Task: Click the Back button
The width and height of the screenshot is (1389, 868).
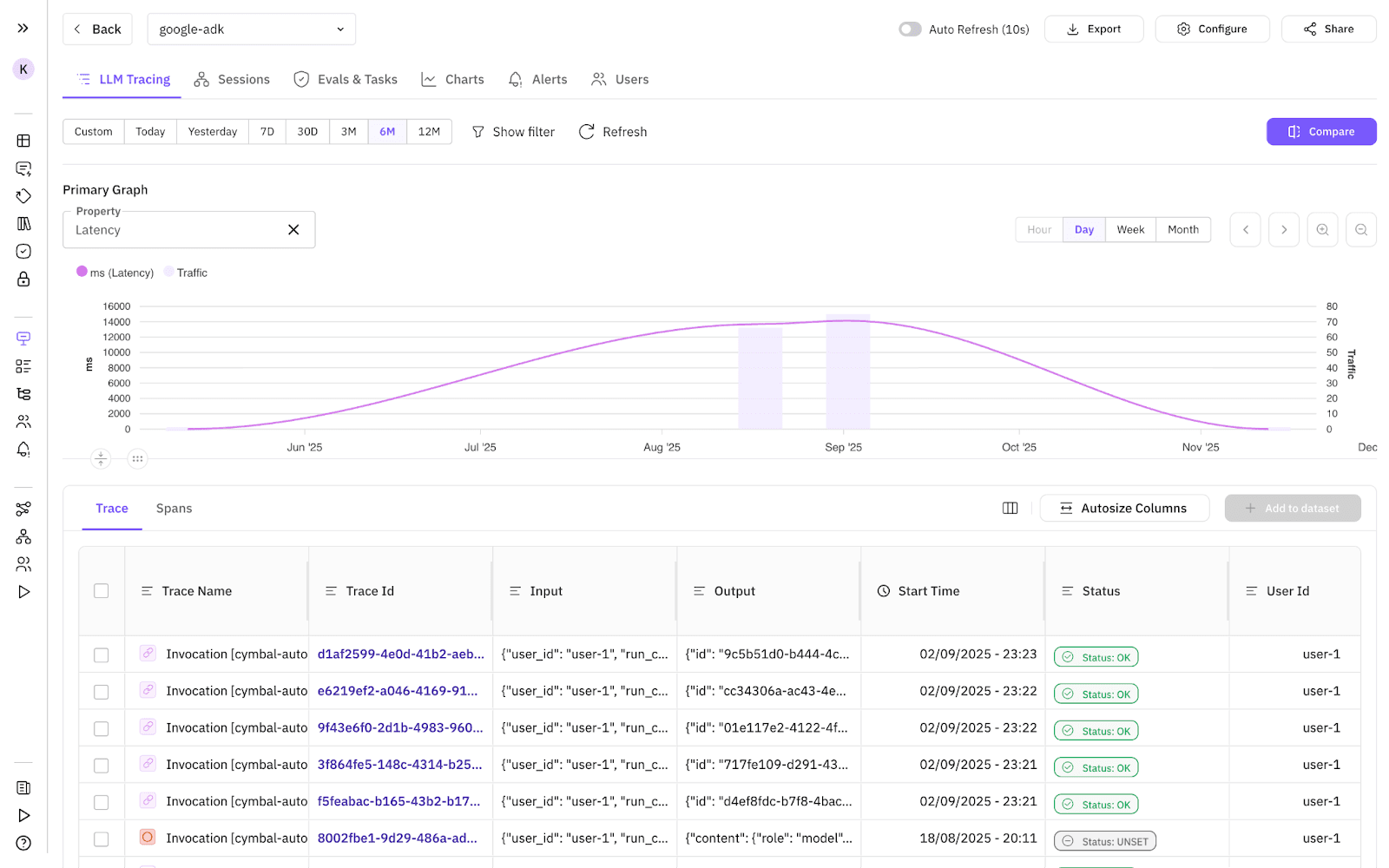Action: [97, 30]
